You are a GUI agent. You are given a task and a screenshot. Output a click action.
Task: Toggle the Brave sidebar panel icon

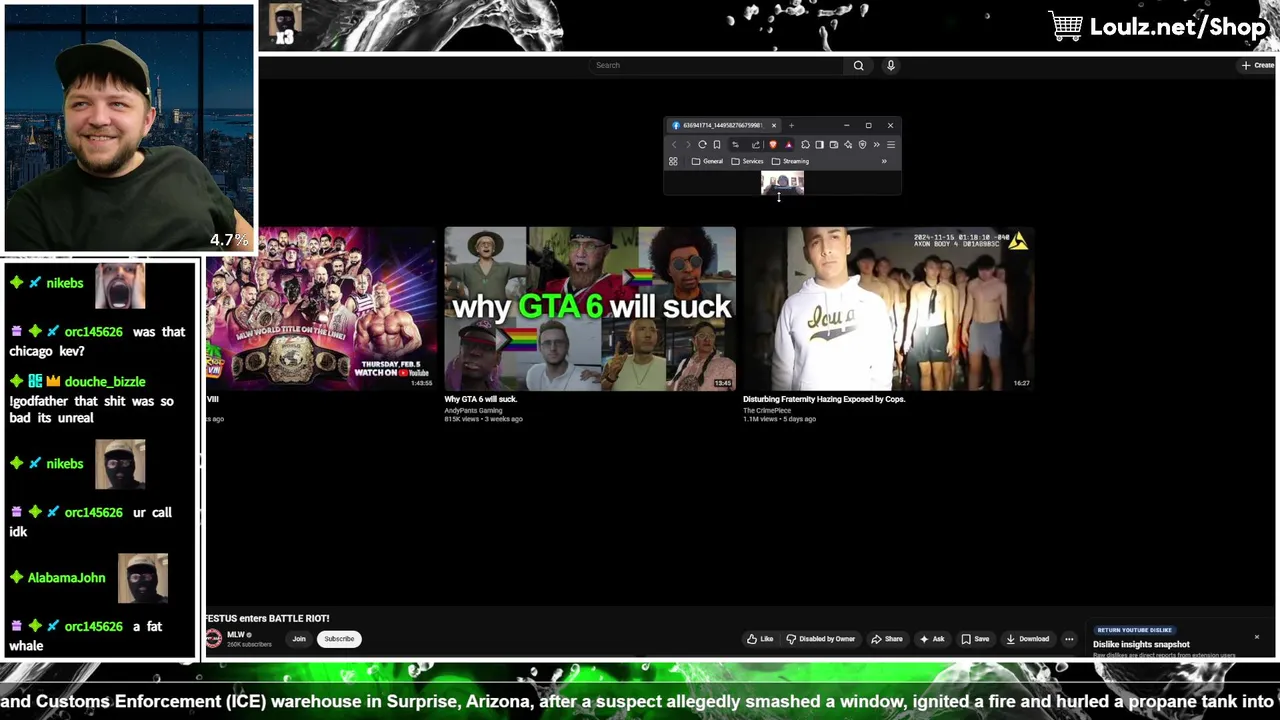click(x=819, y=145)
